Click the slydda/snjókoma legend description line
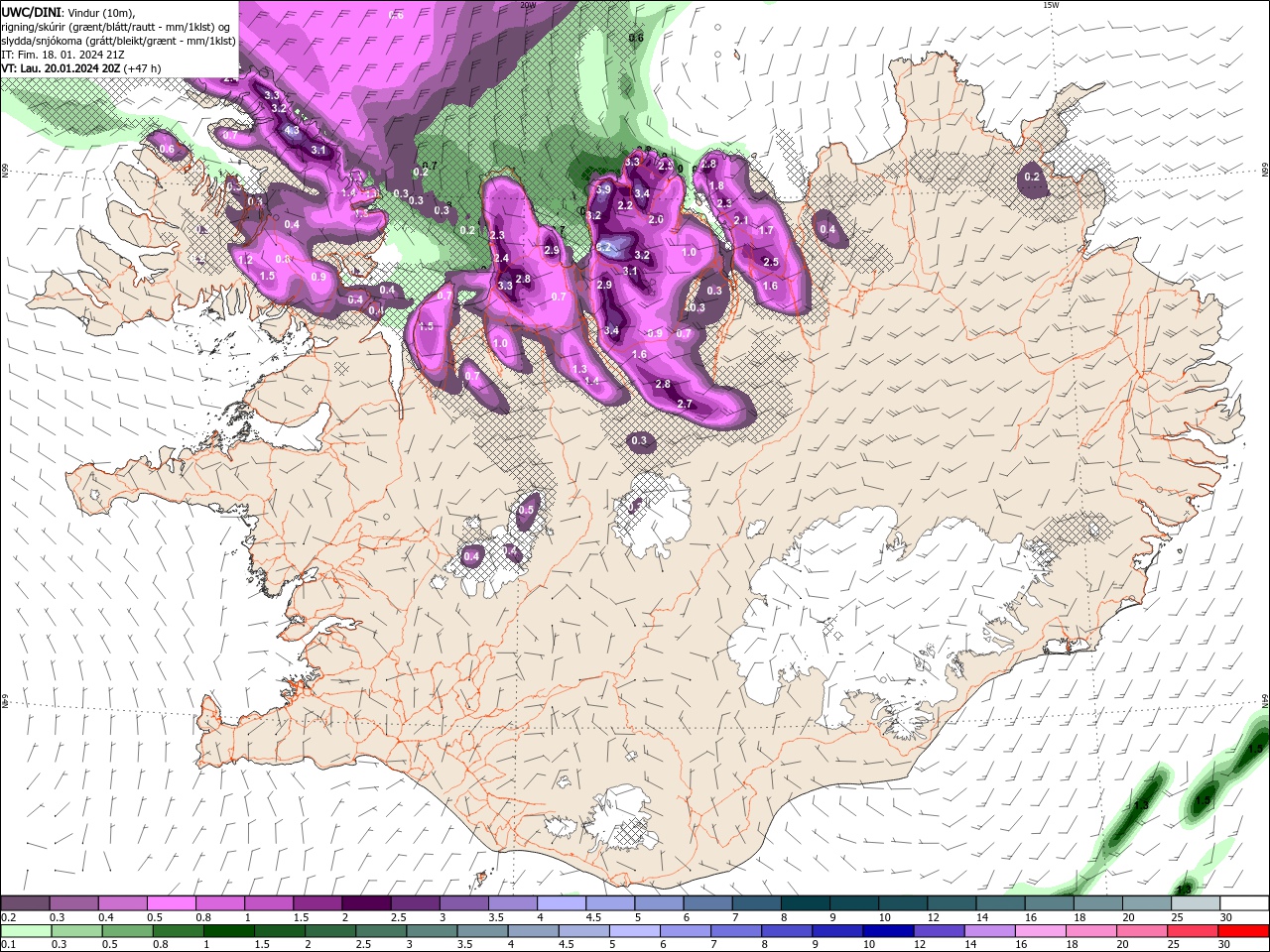Viewport: 1270px width, 952px height. click(x=118, y=41)
